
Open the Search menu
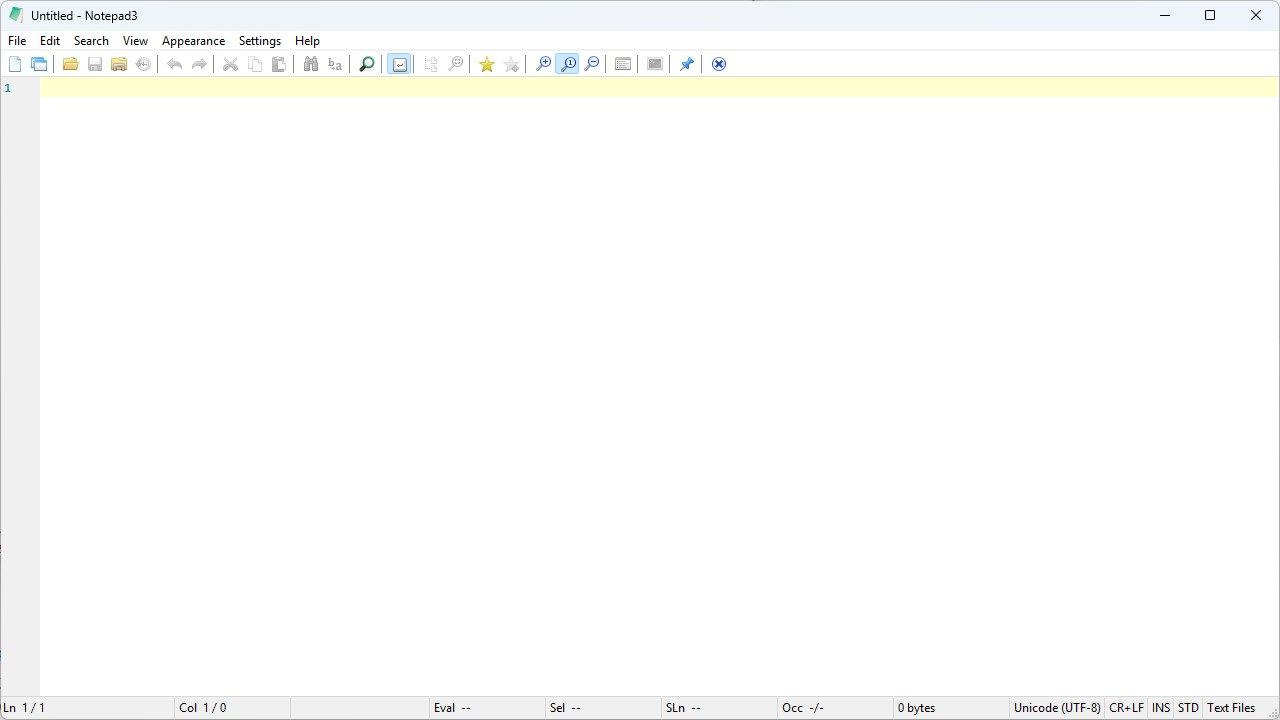point(91,41)
